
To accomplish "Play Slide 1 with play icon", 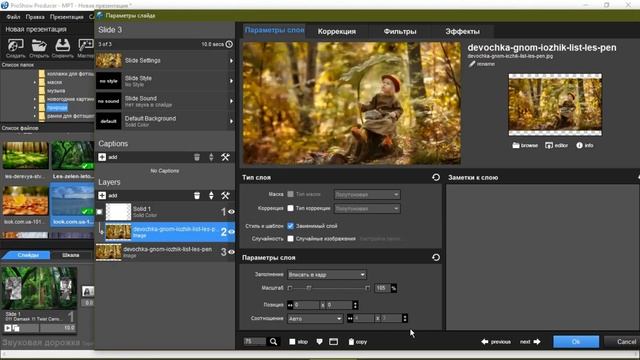I will pos(8,328).
